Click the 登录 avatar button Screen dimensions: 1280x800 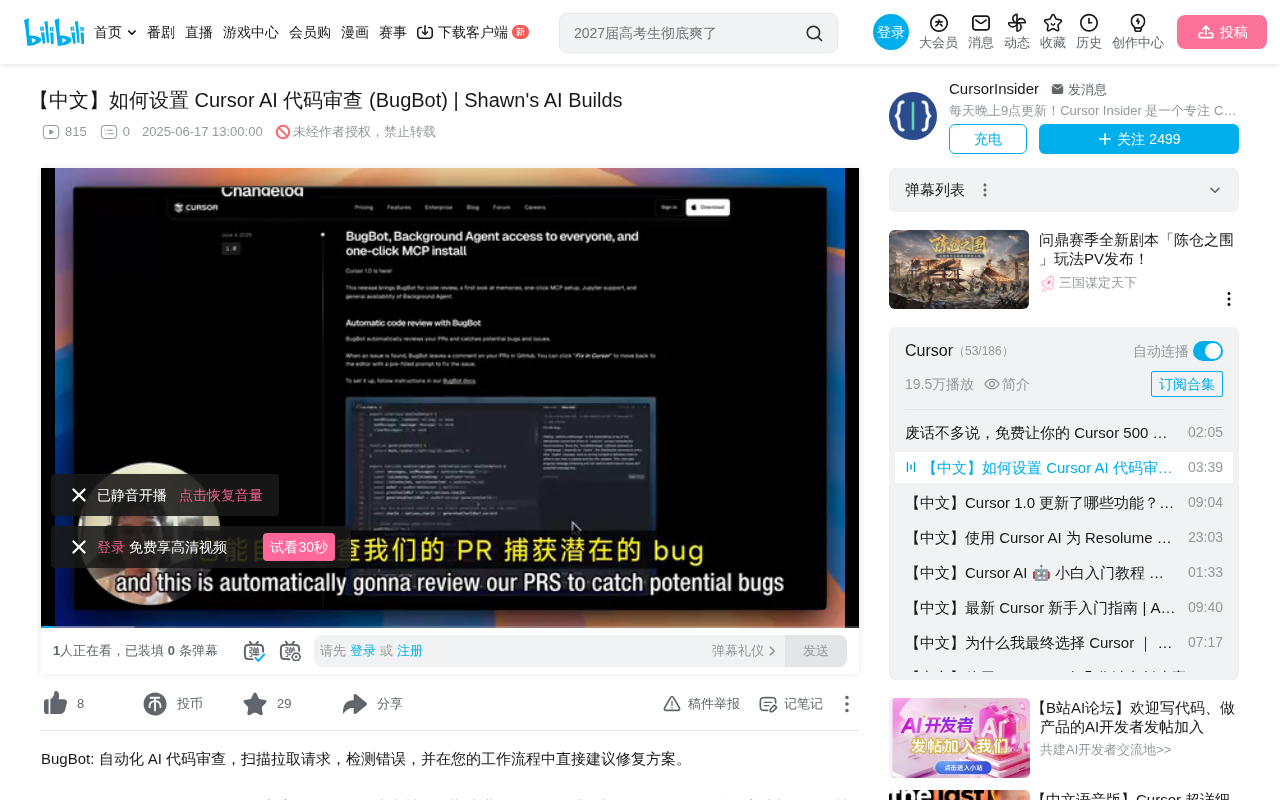pyautogui.click(x=891, y=32)
